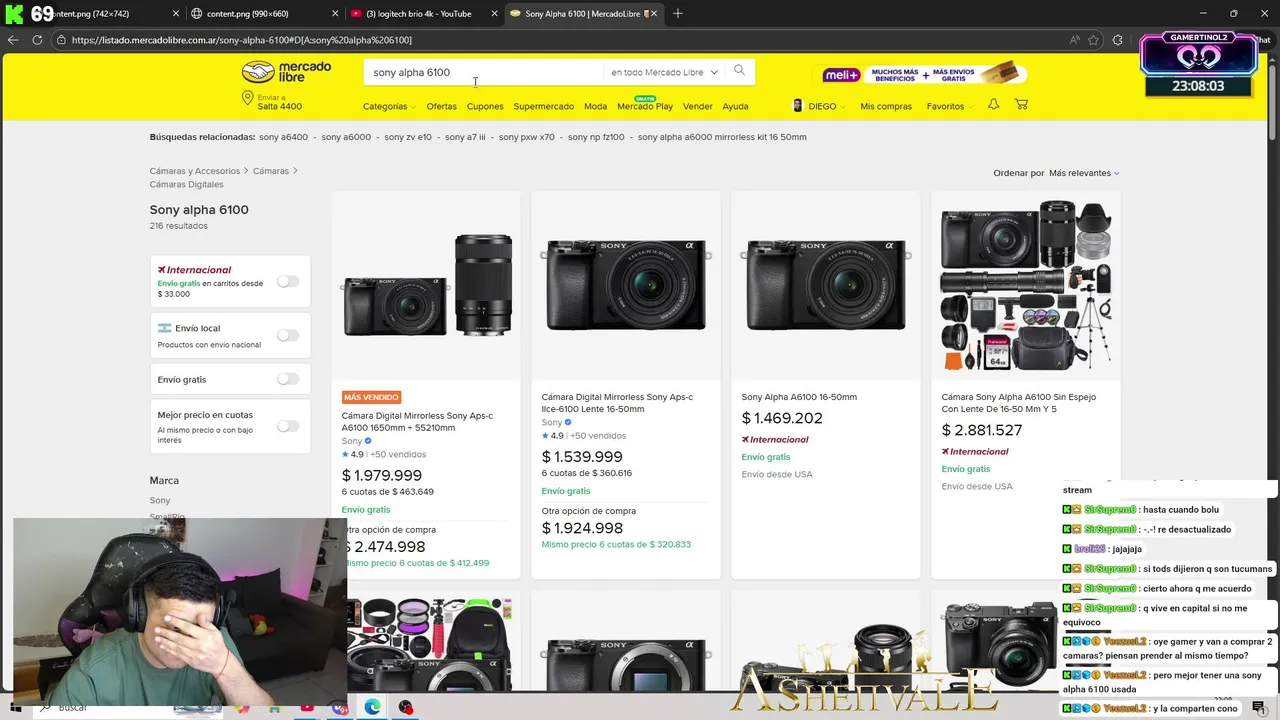Open the notifications bell
The width and height of the screenshot is (1280, 720).
(x=993, y=105)
